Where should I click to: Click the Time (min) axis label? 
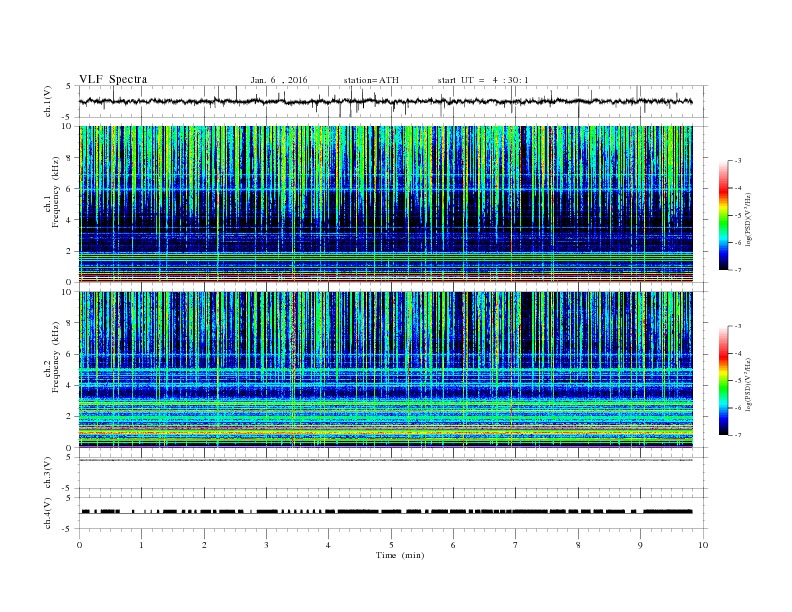pos(400,555)
